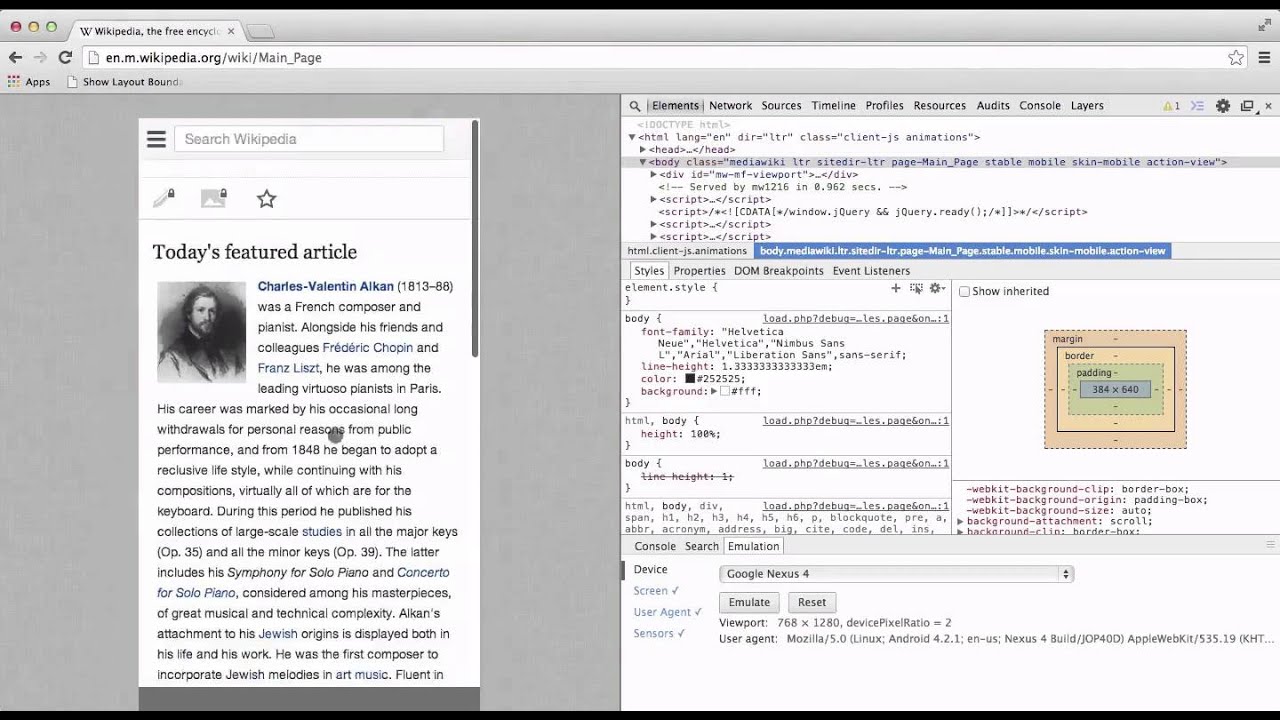Click the Apps grid bookmark icon
The height and width of the screenshot is (720, 1280).
(x=14, y=82)
